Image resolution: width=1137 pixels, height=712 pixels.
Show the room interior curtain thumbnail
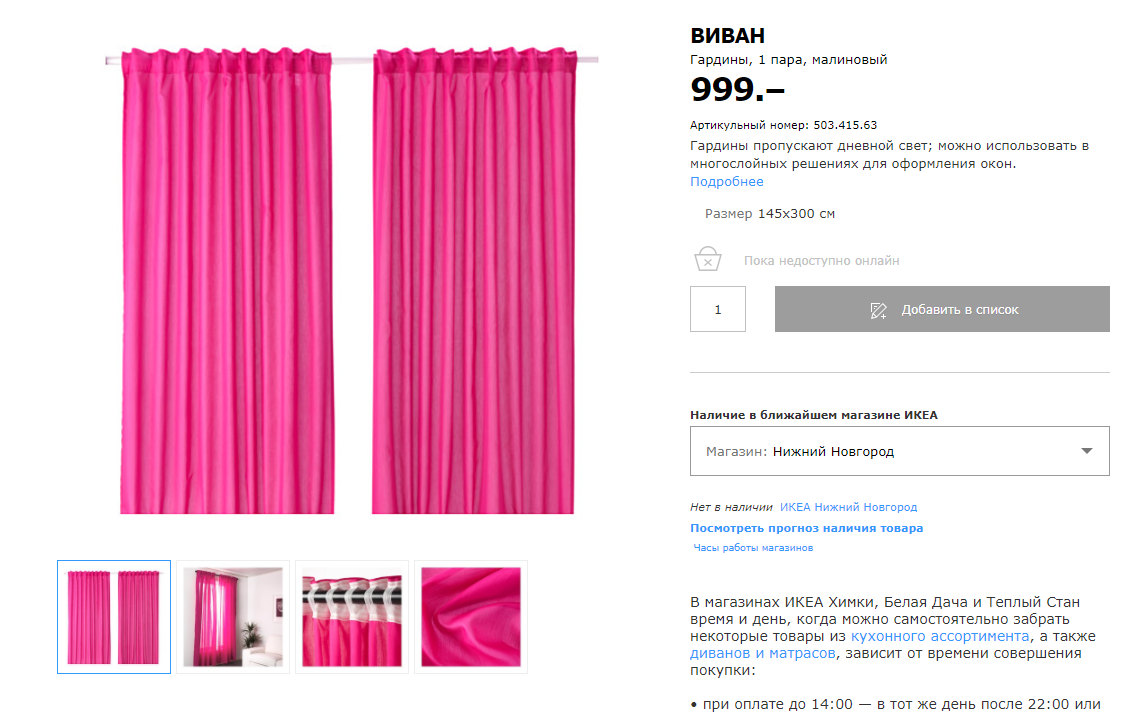pos(233,617)
